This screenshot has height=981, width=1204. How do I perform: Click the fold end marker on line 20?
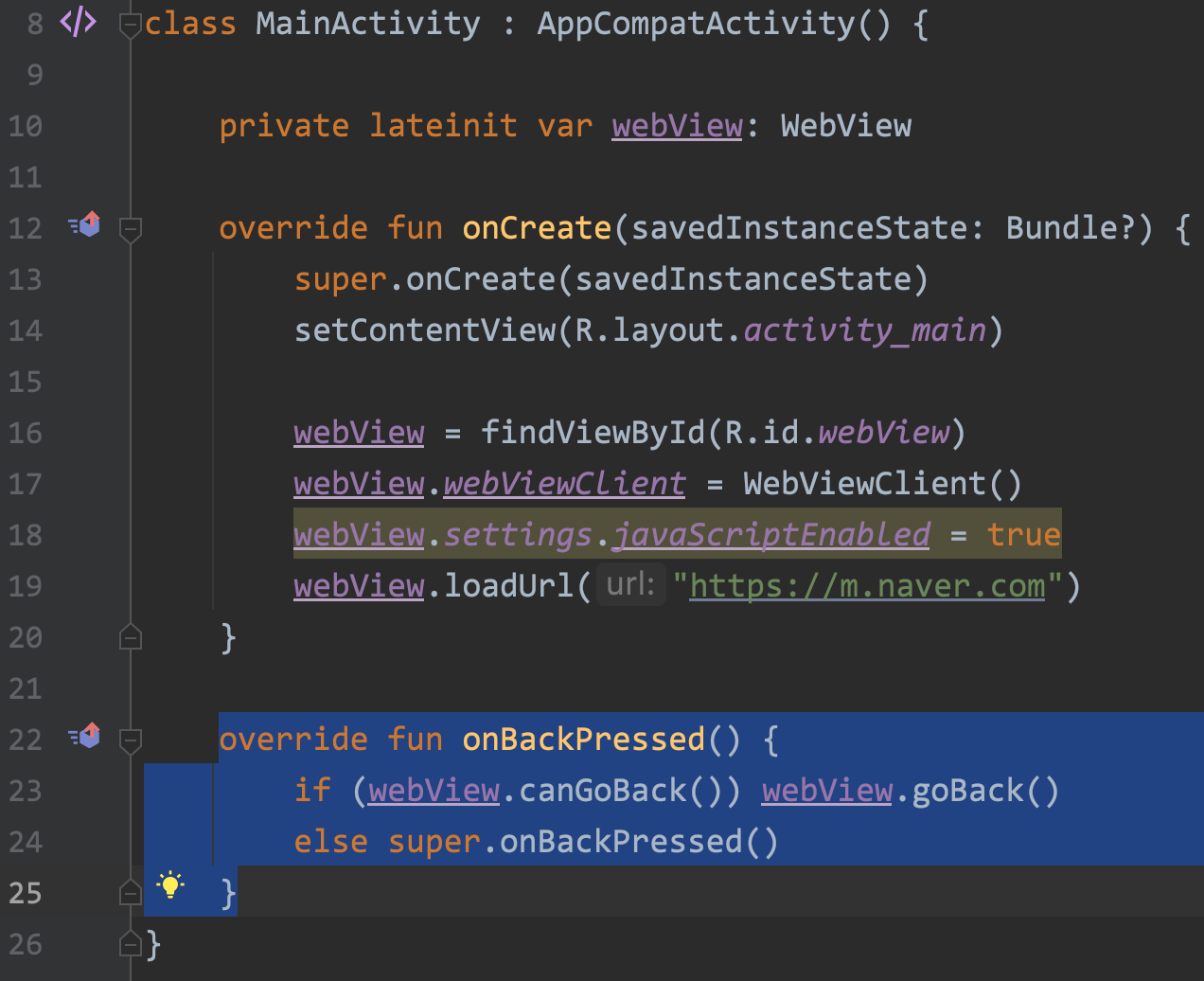pos(131,637)
